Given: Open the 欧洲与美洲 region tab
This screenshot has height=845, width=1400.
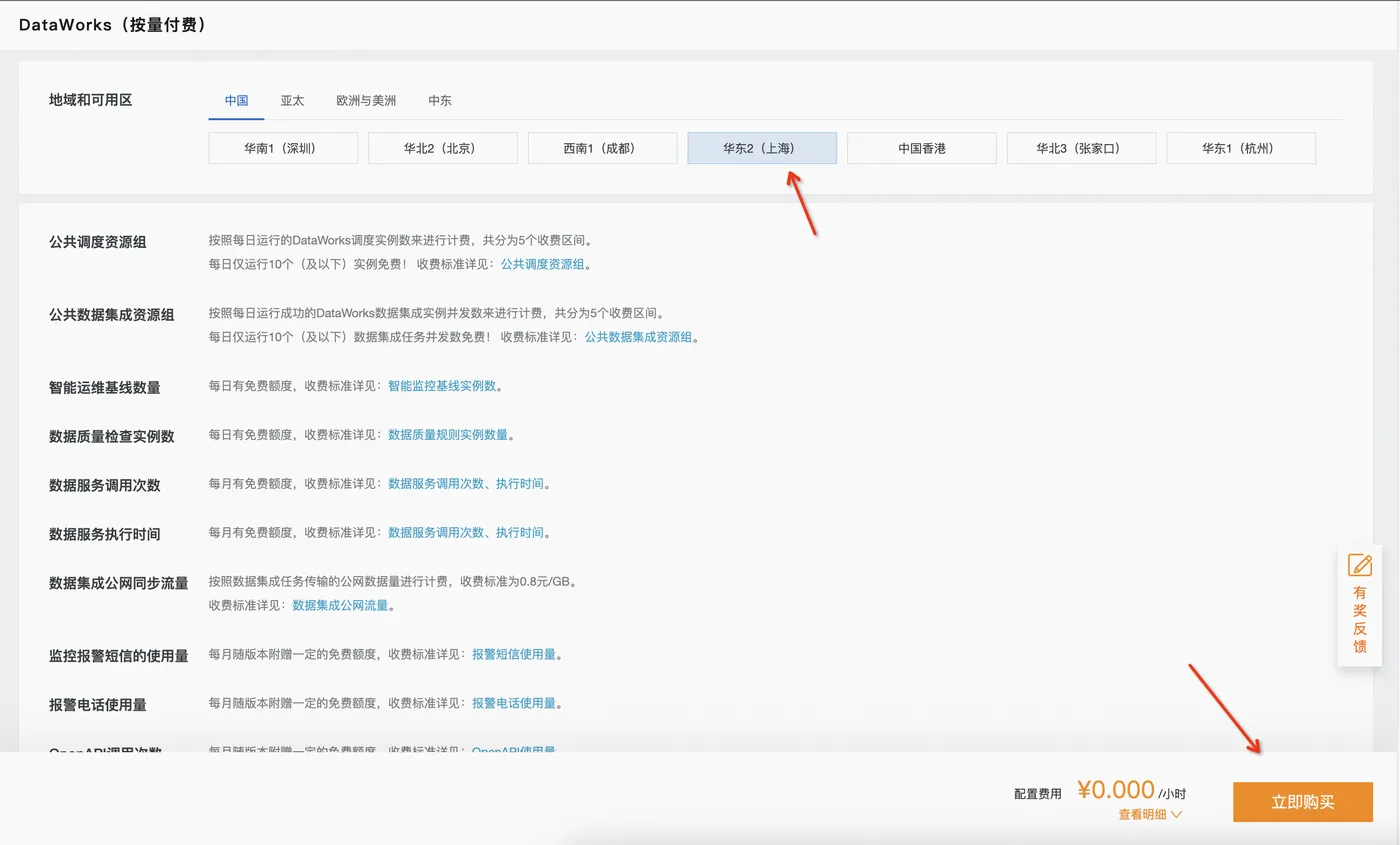Looking at the screenshot, I should point(366,100).
